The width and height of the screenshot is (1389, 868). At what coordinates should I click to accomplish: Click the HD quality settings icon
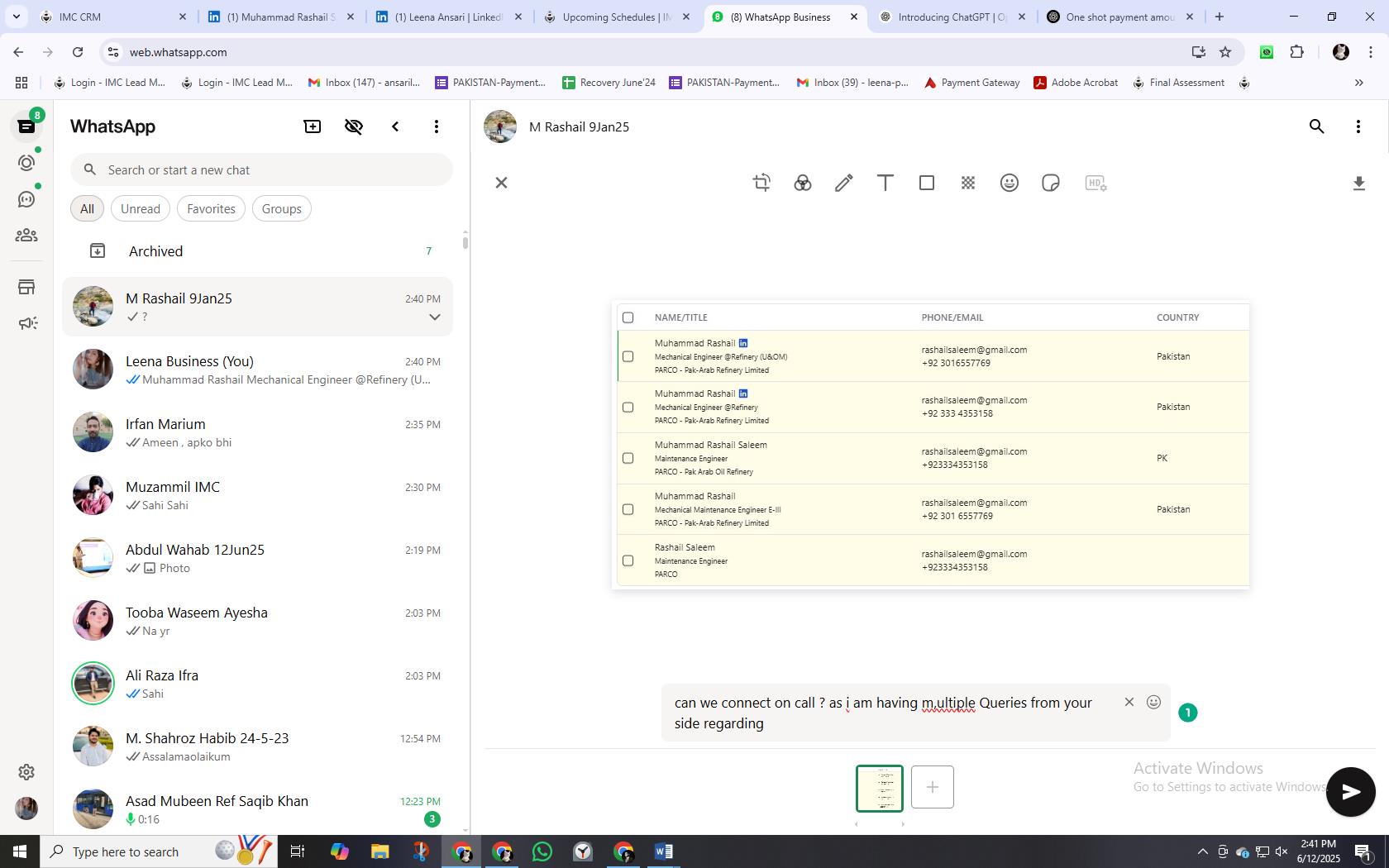point(1095,183)
